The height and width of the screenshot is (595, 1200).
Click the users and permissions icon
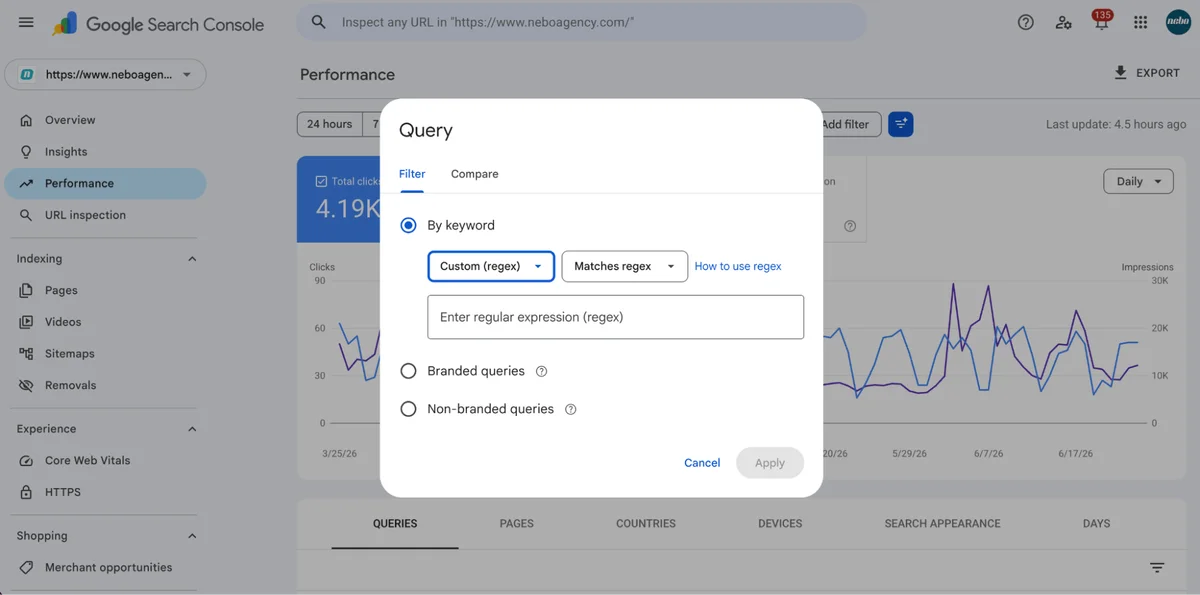click(1063, 22)
